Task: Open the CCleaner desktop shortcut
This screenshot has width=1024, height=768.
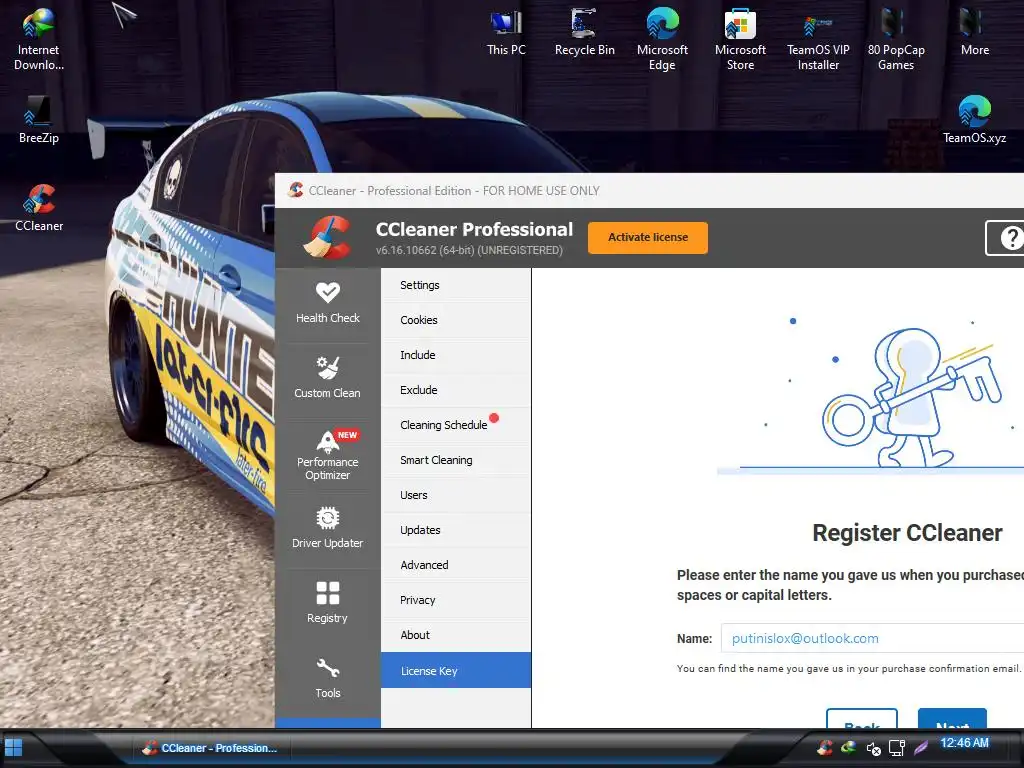Action: 39,208
